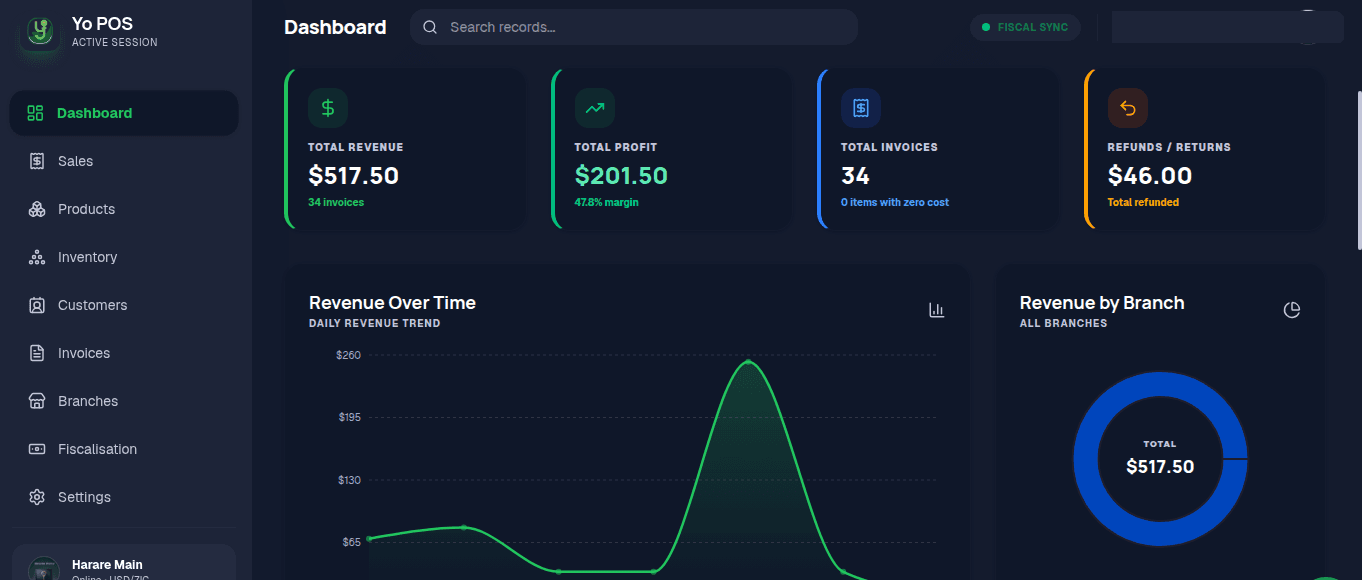This screenshot has height=580, width=1362.
Task: Click the $195 axis label
Action: [x=349, y=417]
